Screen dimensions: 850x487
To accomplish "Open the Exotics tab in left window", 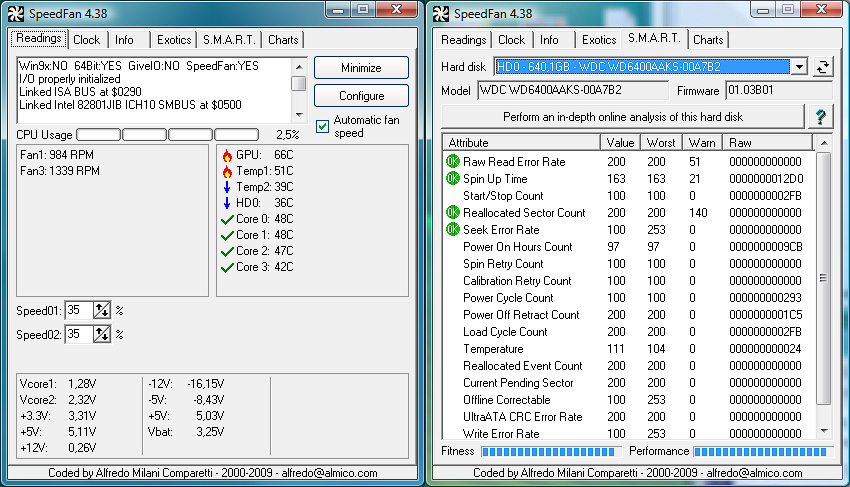I will click(173, 40).
